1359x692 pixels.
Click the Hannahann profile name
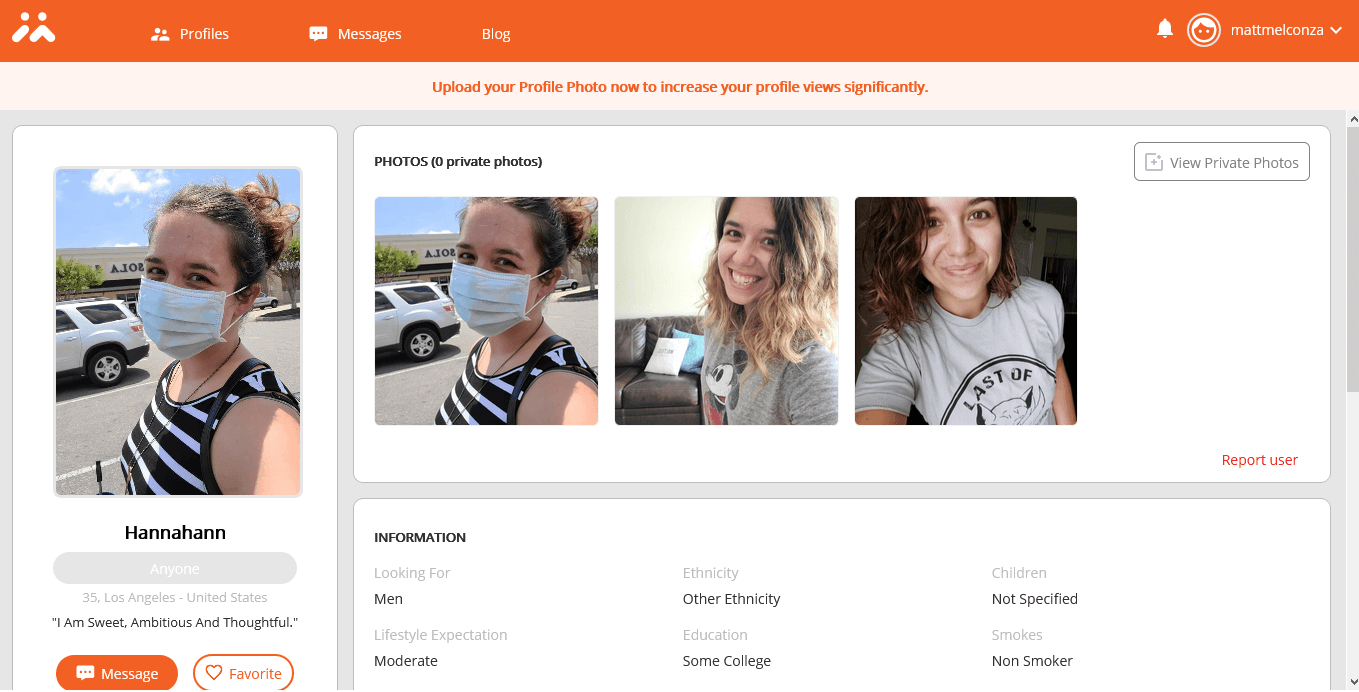pyautogui.click(x=175, y=532)
